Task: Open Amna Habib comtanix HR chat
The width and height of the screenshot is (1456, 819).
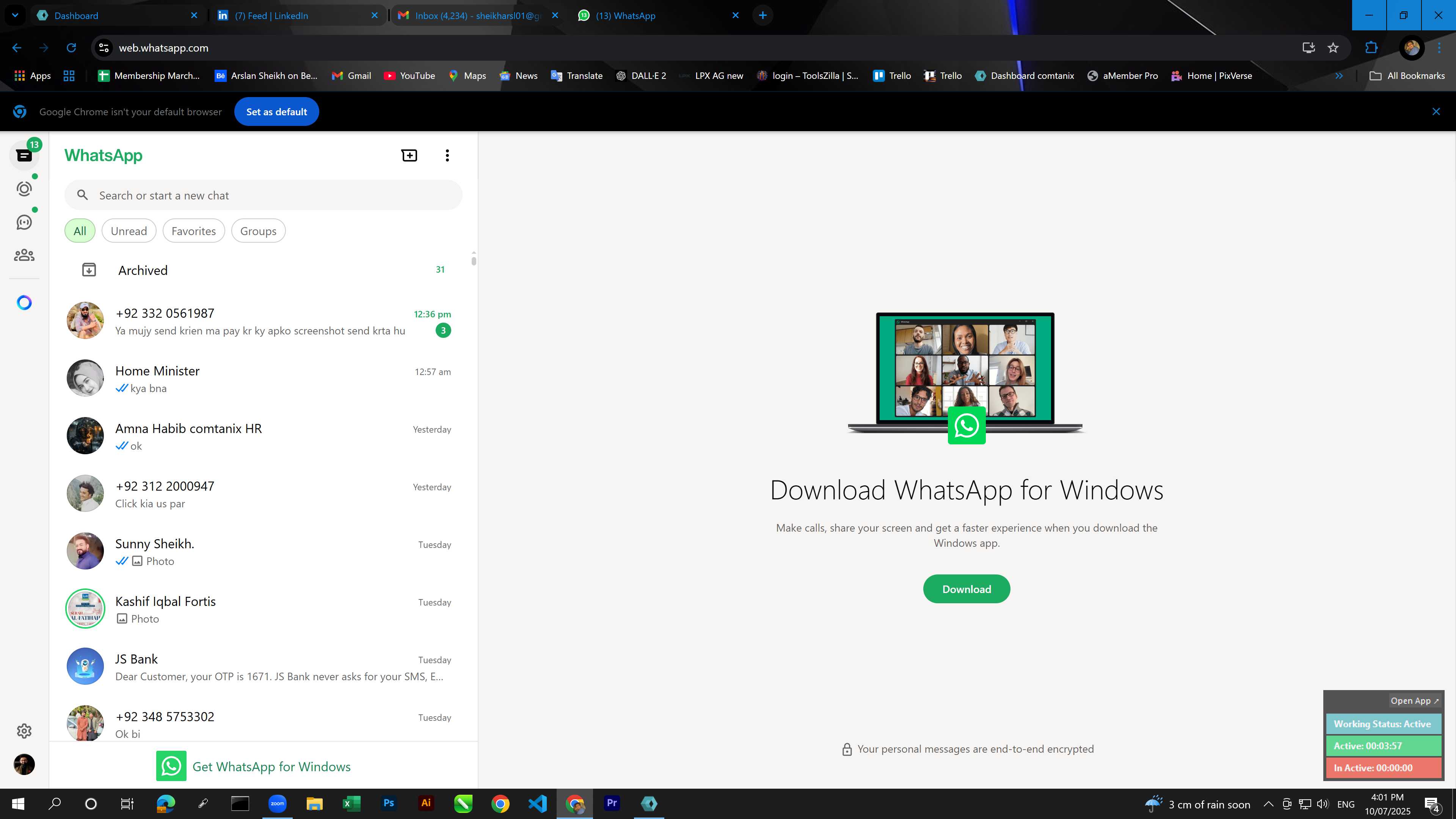Action: click(264, 436)
